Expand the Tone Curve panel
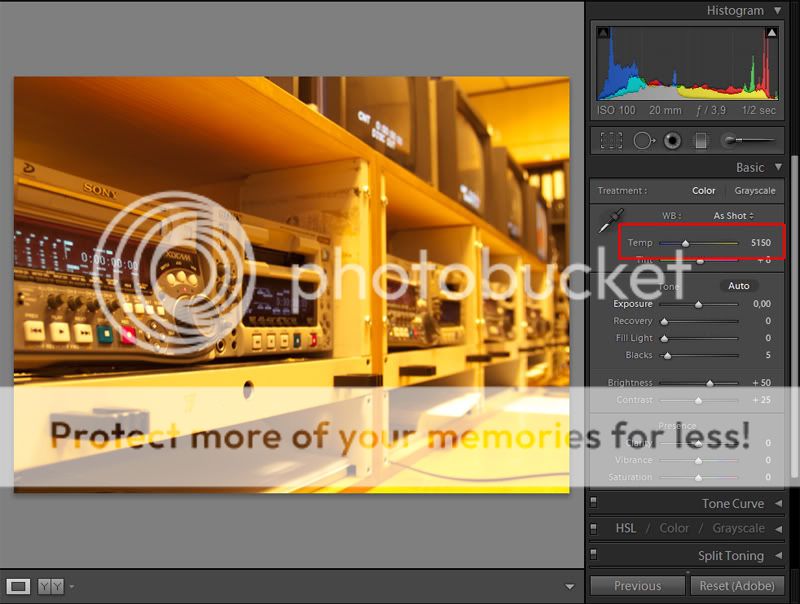The image size is (800, 604). tap(779, 504)
